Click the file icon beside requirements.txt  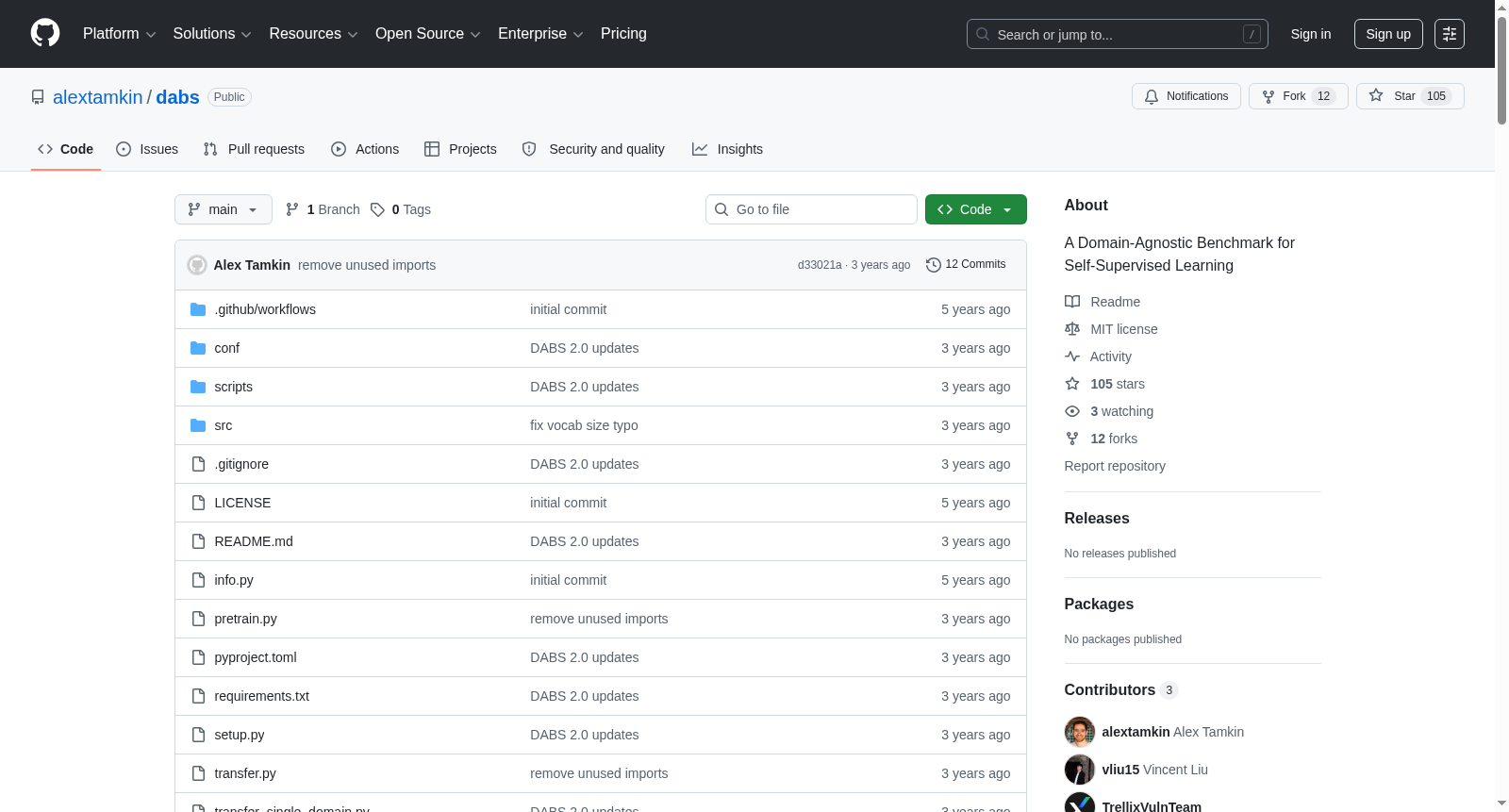[198, 696]
